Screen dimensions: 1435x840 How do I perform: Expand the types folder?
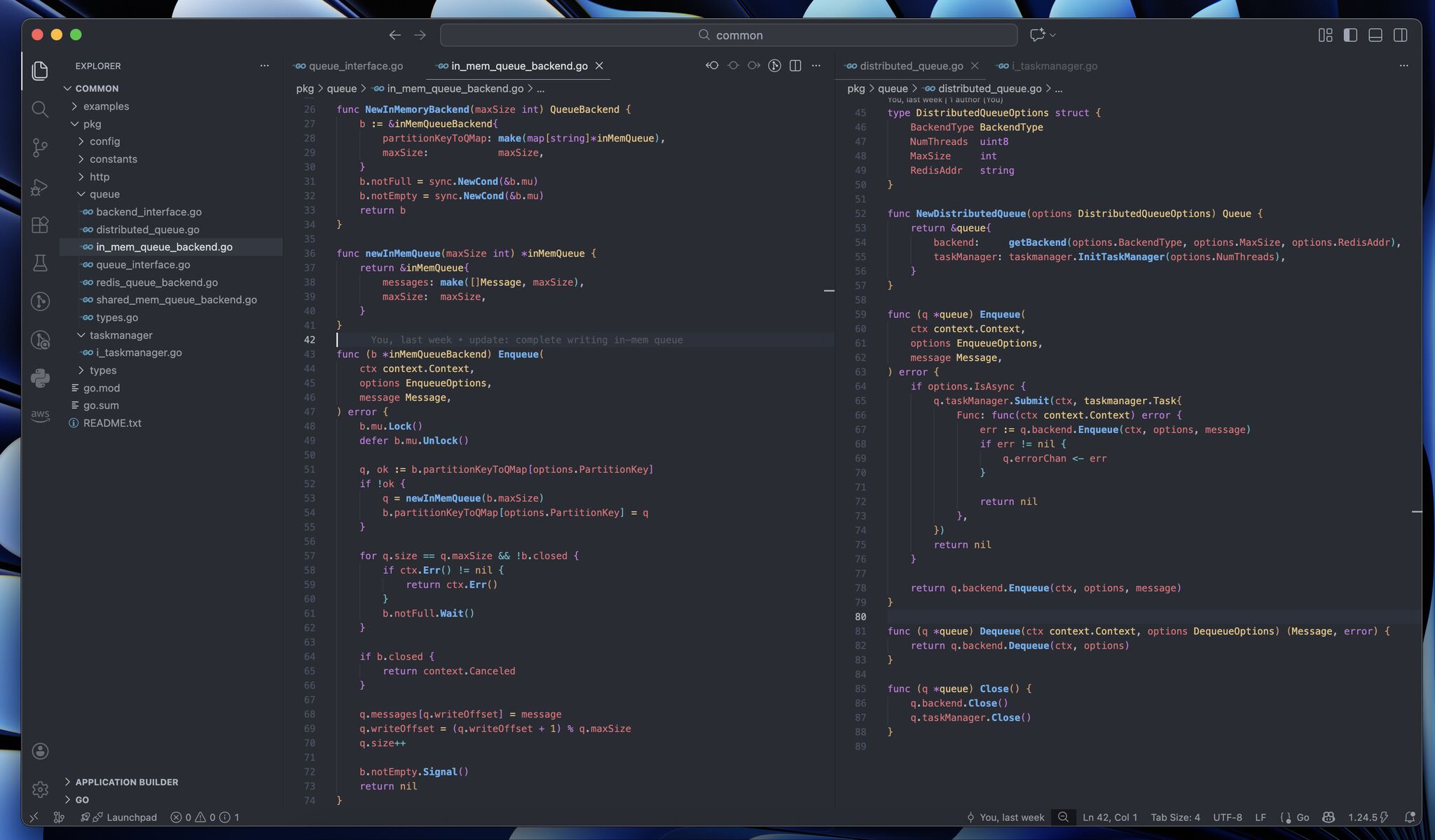[x=103, y=370]
